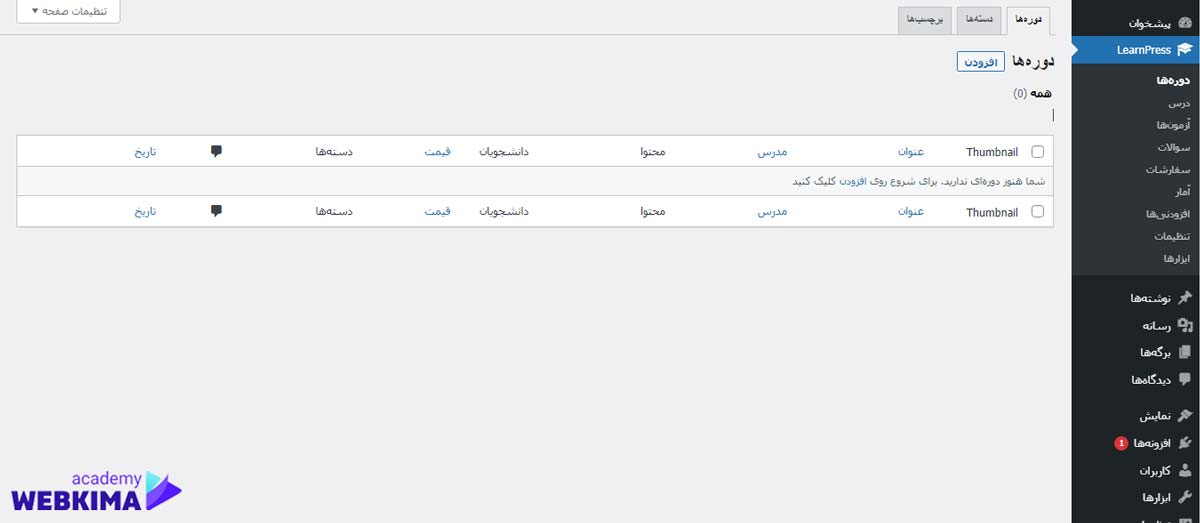Open the تنظیمات صفحه screen options dropdown
The width and height of the screenshot is (1200, 523).
click(69, 11)
